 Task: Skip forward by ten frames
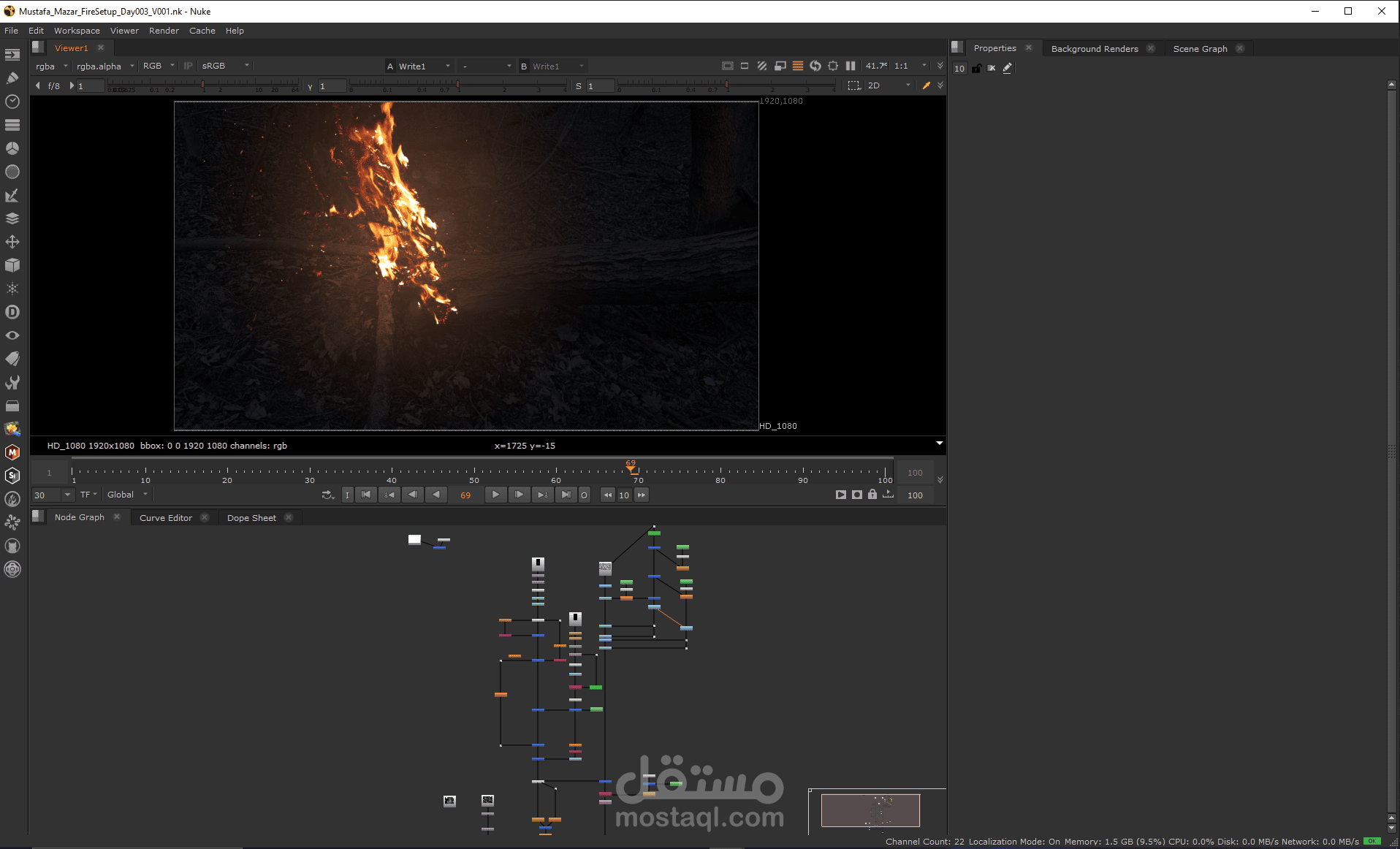point(641,495)
